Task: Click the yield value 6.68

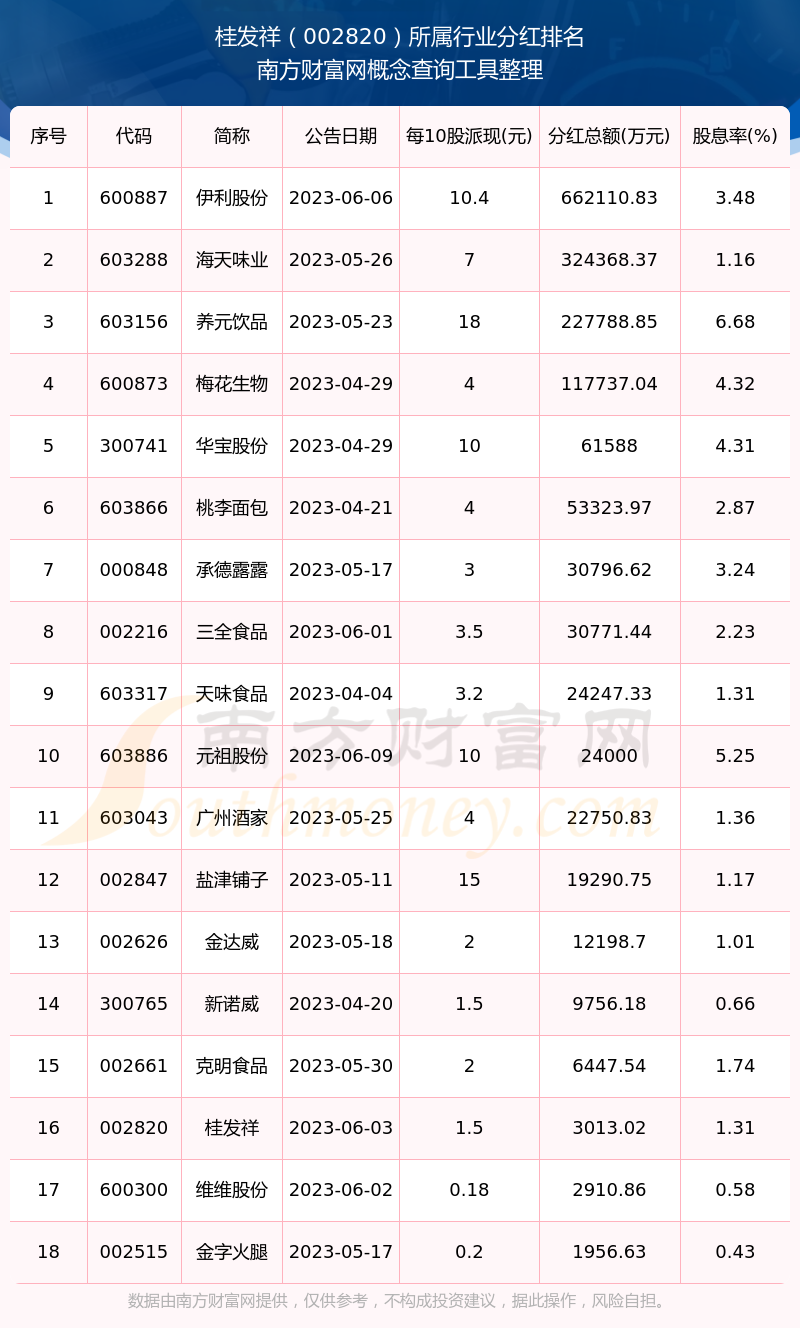Action: [735, 322]
